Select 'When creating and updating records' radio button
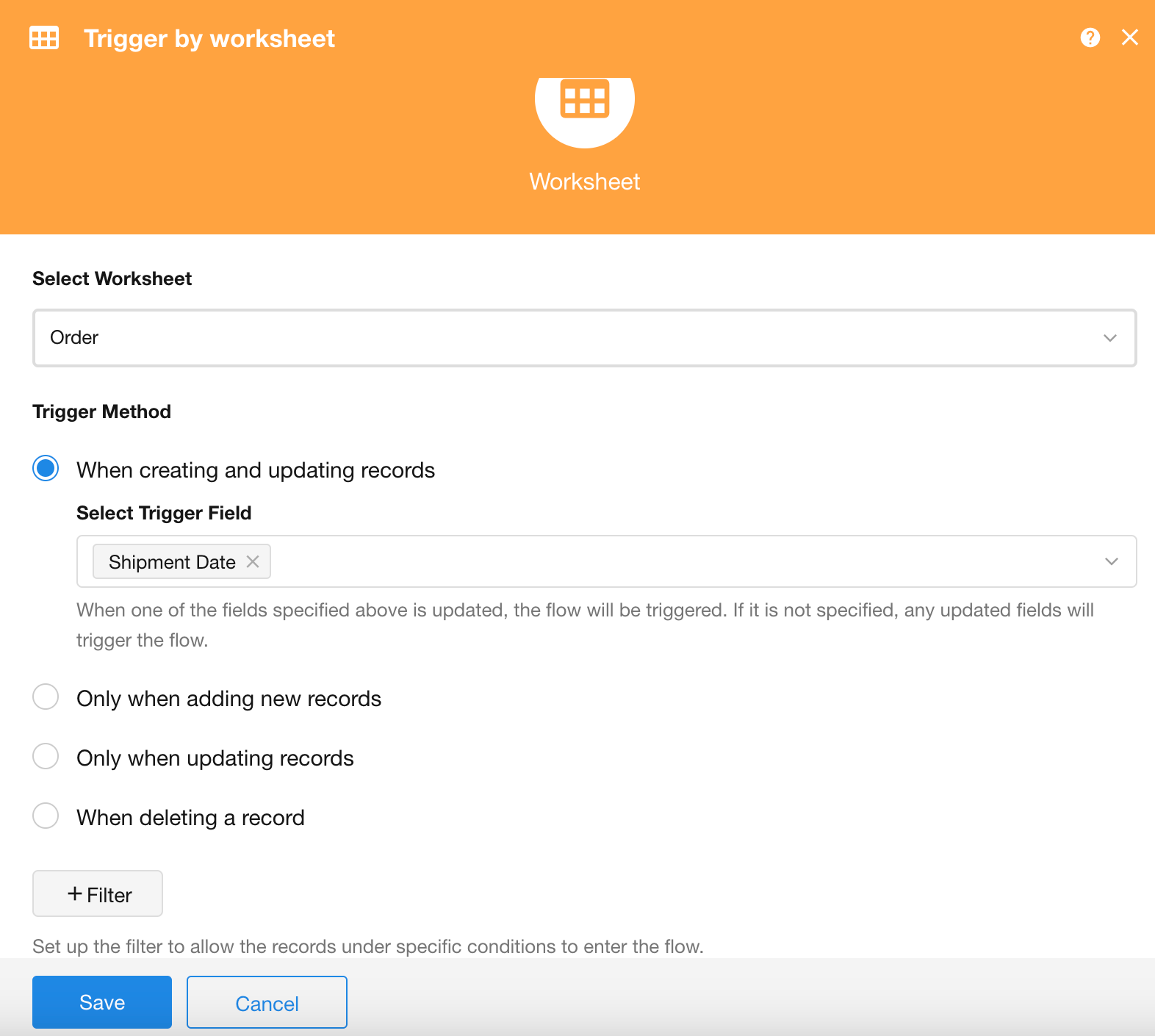 pos(46,469)
